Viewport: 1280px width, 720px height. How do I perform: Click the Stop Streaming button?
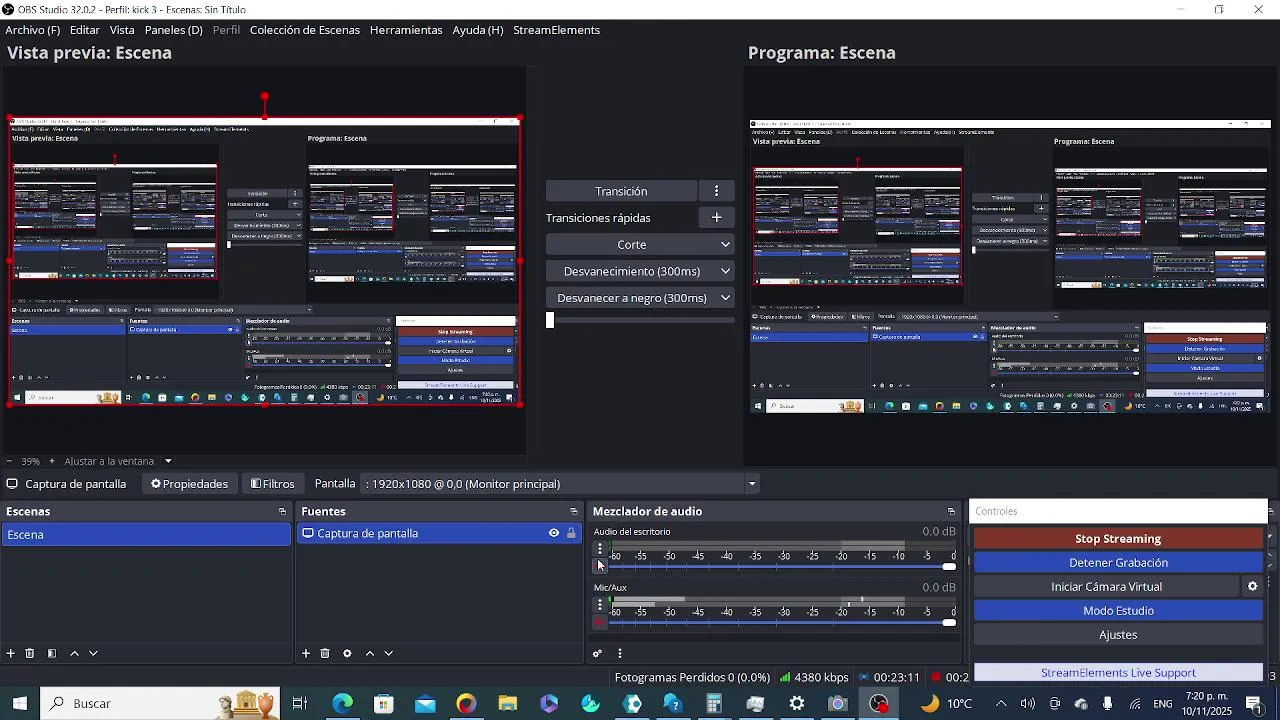1118,539
